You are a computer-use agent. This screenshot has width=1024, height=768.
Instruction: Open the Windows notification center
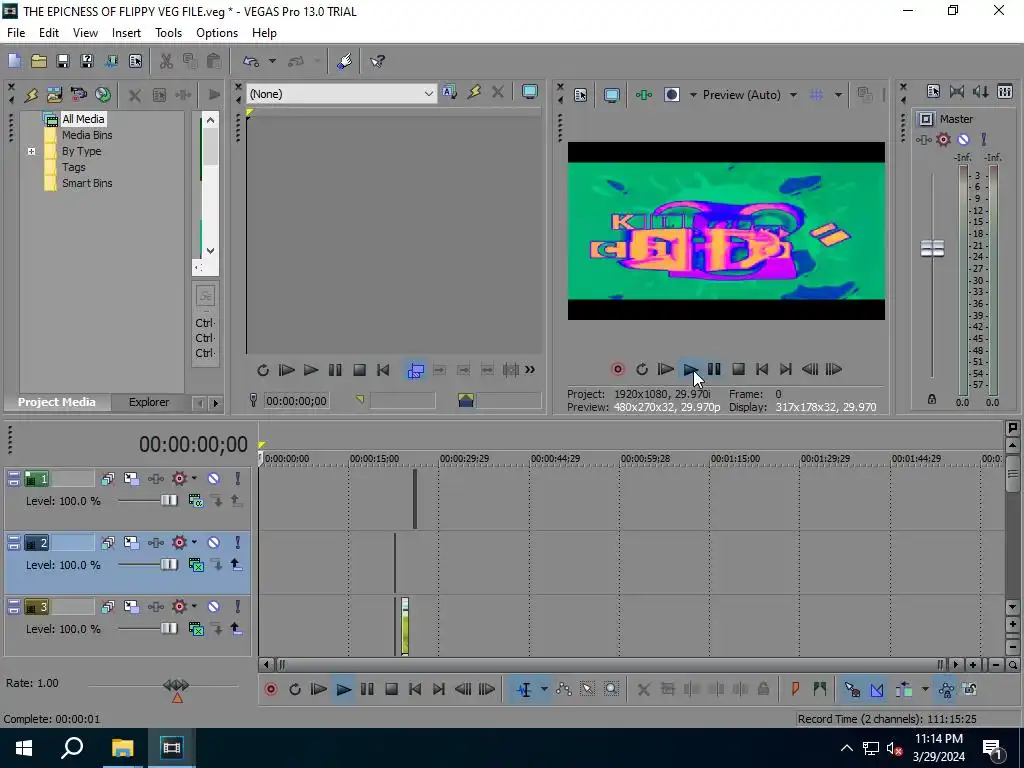click(993, 748)
